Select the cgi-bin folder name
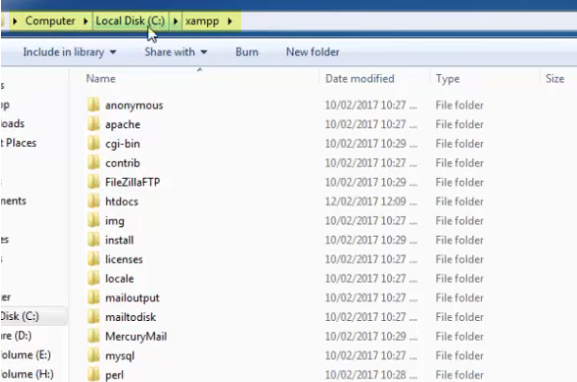 123,144
